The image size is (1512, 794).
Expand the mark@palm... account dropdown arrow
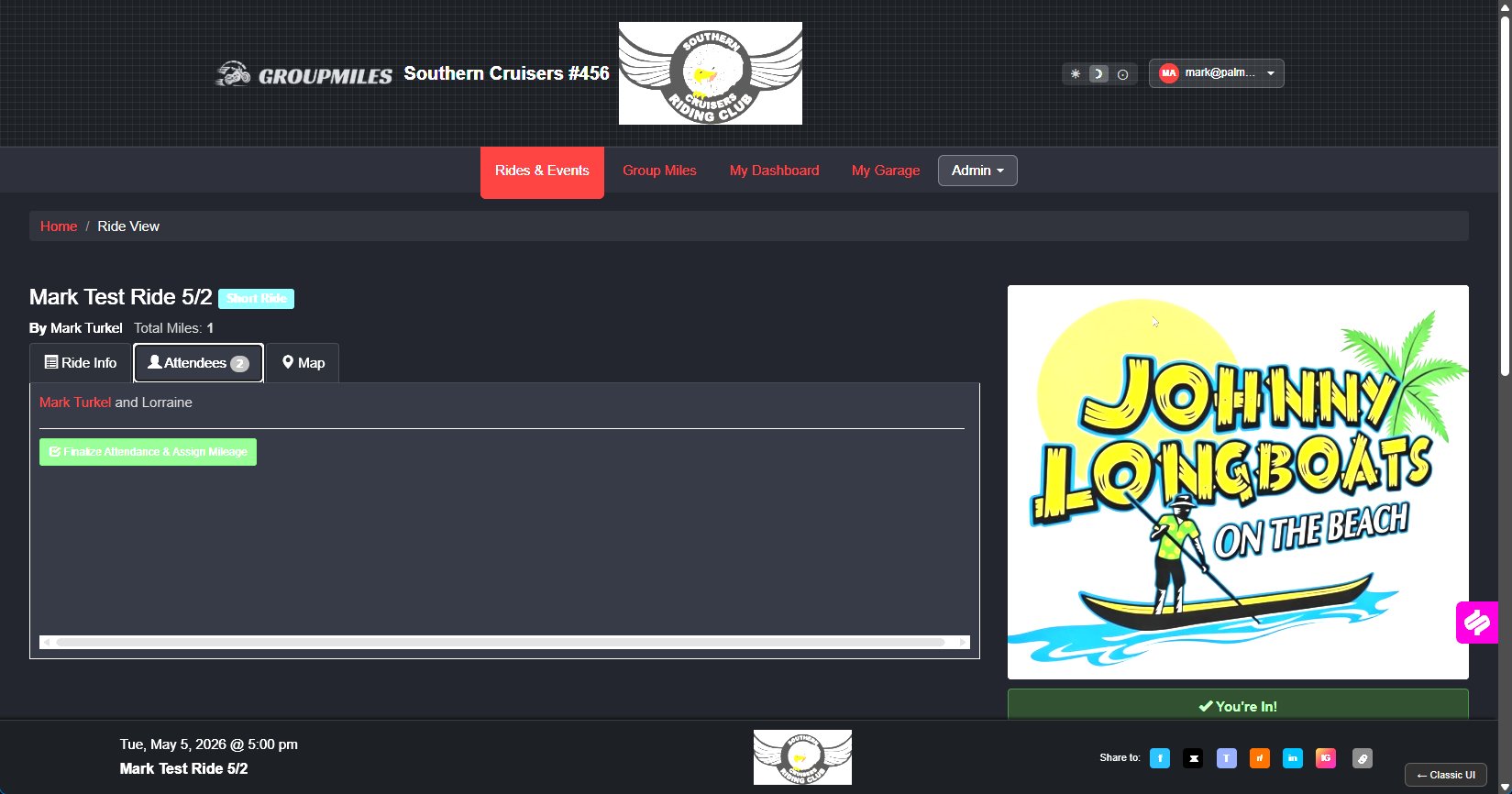[x=1271, y=73]
